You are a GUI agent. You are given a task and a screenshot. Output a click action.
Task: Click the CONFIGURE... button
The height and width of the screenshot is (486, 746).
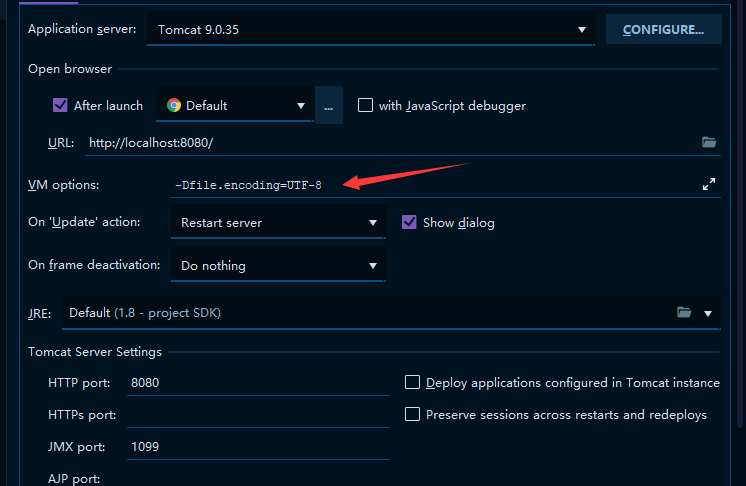663,29
